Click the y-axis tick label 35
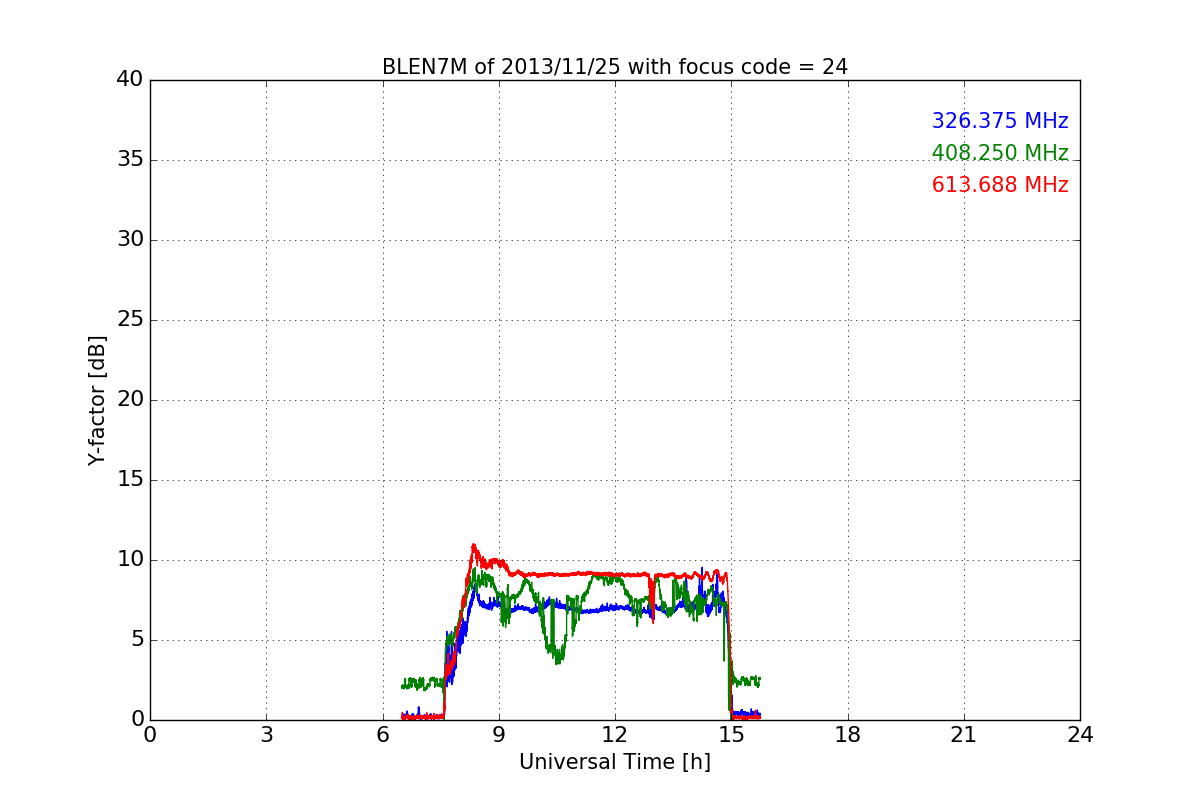The height and width of the screenshot is (800, 1200). [x=130, y=160]
